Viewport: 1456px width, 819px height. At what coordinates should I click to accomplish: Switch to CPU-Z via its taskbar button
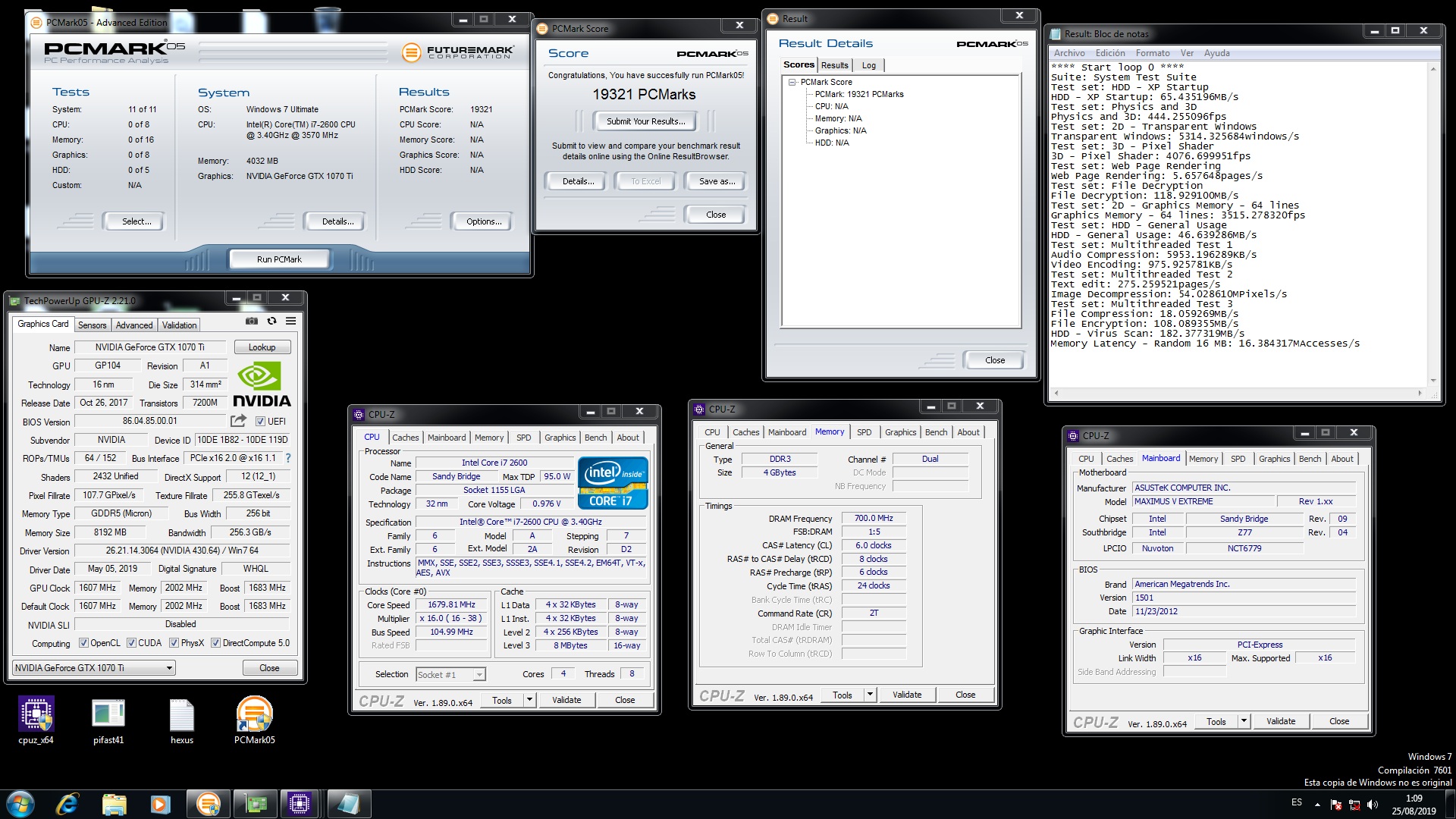[300, 804]
